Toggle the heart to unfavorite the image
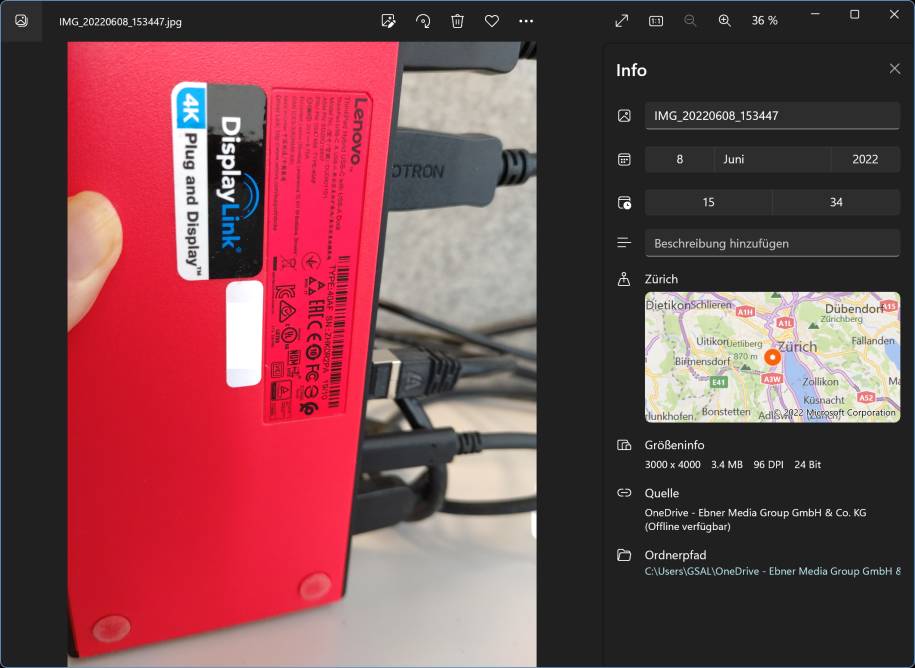The width and height of the screenshot is (915, 668). [x=491, y=20]
